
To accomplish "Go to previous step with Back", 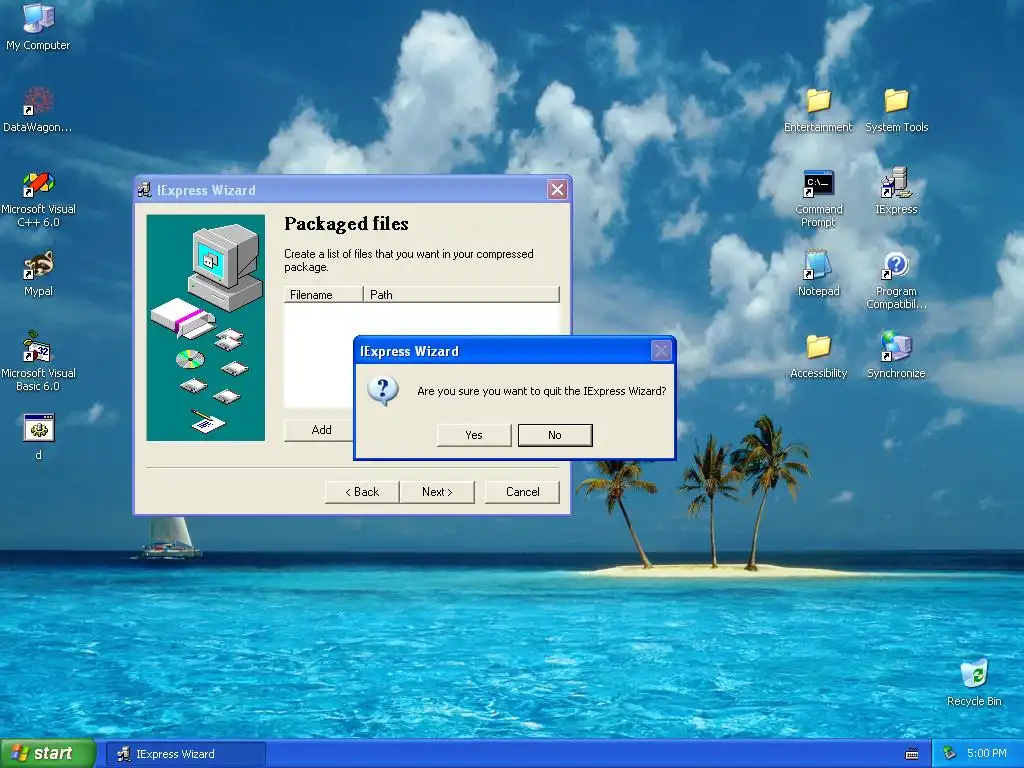I will [x=362, y=492].
